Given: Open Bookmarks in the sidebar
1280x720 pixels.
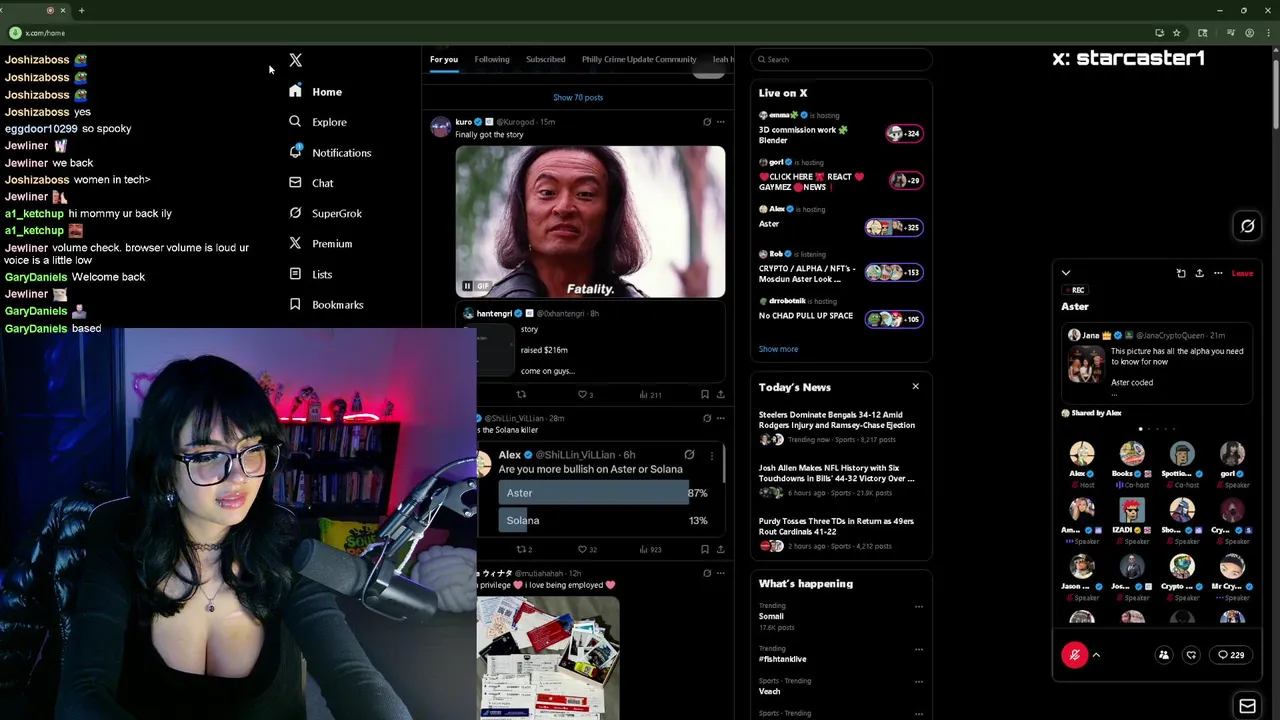Looking at the screenshot, I should point(326,305).
